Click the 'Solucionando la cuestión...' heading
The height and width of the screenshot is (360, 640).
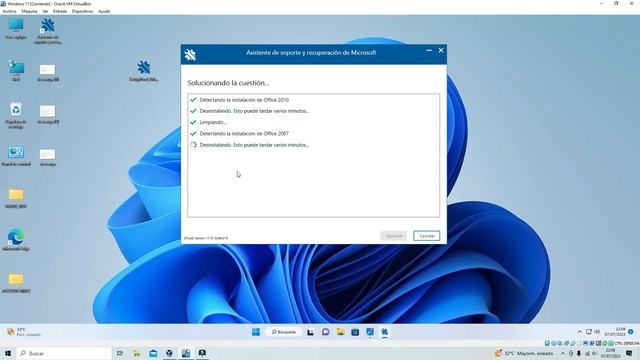click(x=228, y=83)
